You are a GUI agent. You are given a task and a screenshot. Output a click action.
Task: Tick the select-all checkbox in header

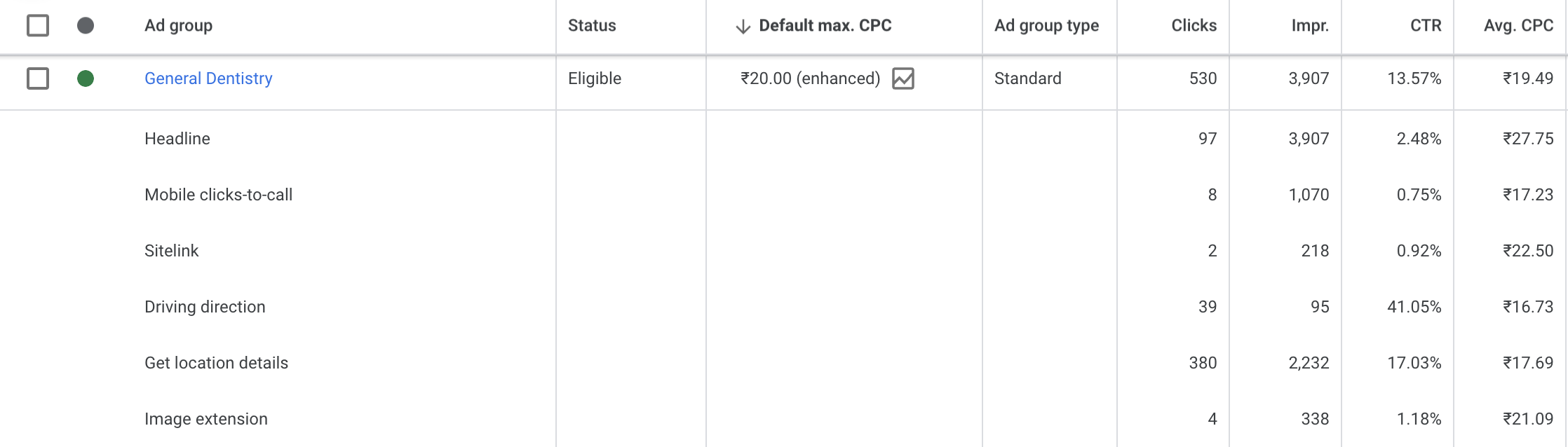pos(38,26)
